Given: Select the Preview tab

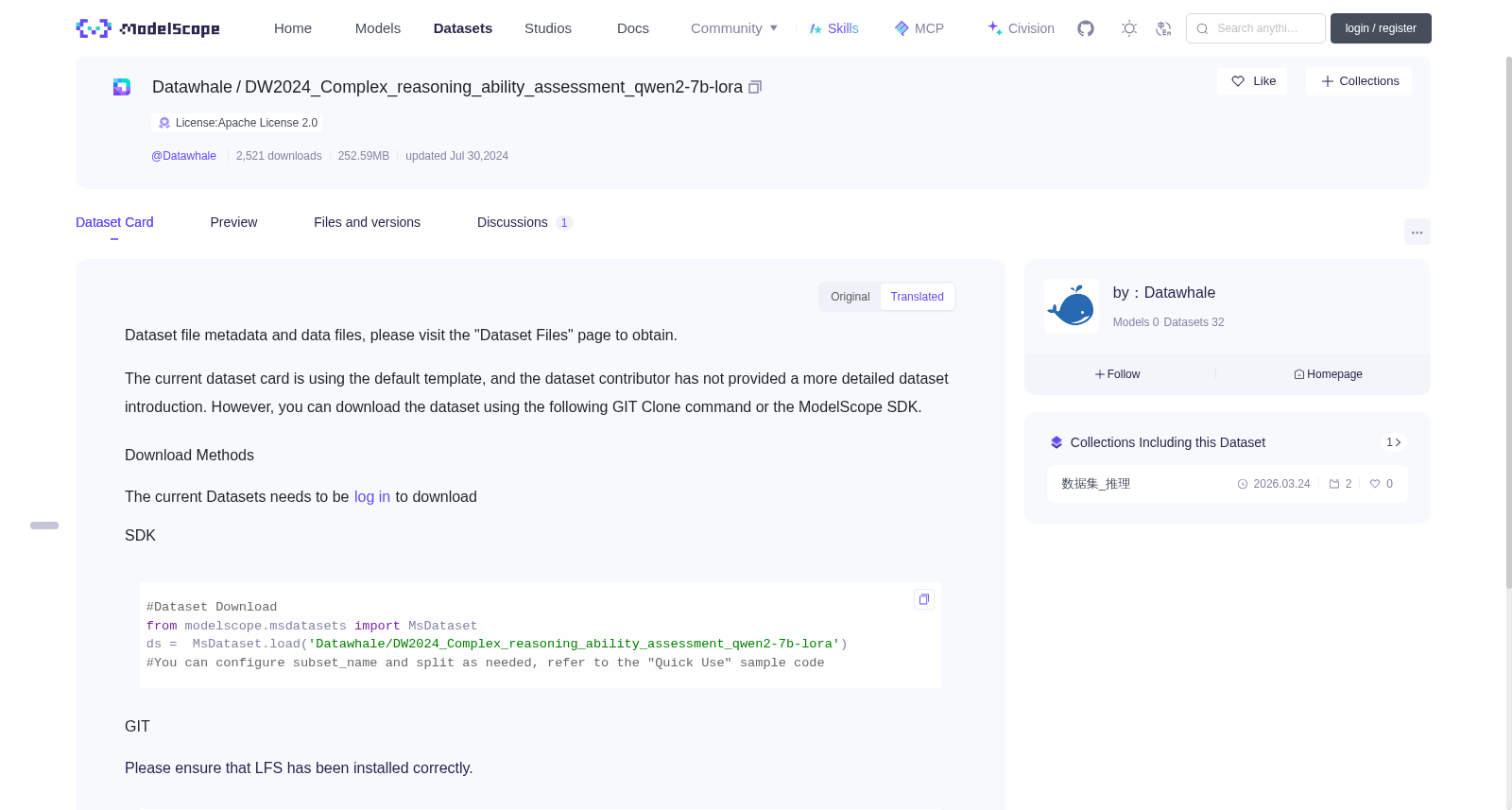Looking at the screenshot, I should [233, 222].
